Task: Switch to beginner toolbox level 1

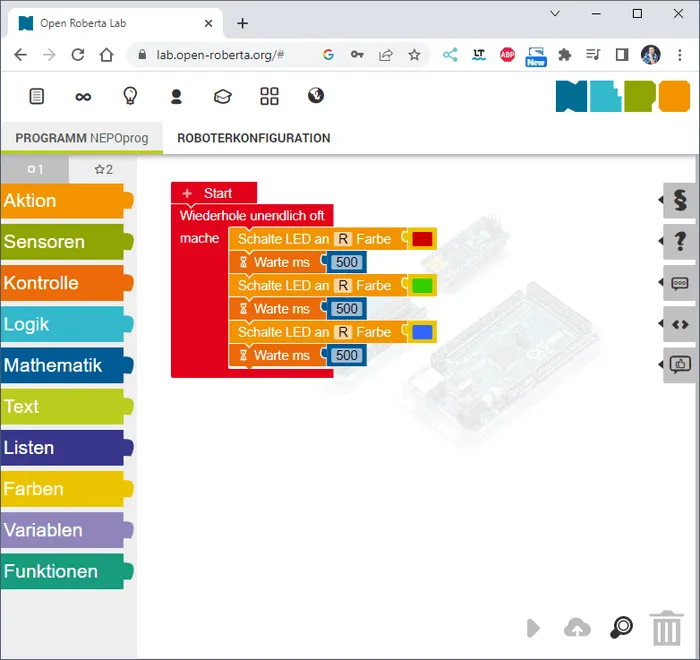Action: [35, 170]
